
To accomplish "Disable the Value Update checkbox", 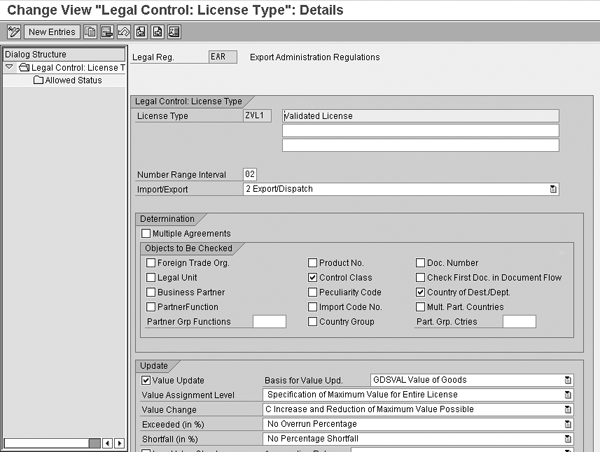I will click(146, 380).
